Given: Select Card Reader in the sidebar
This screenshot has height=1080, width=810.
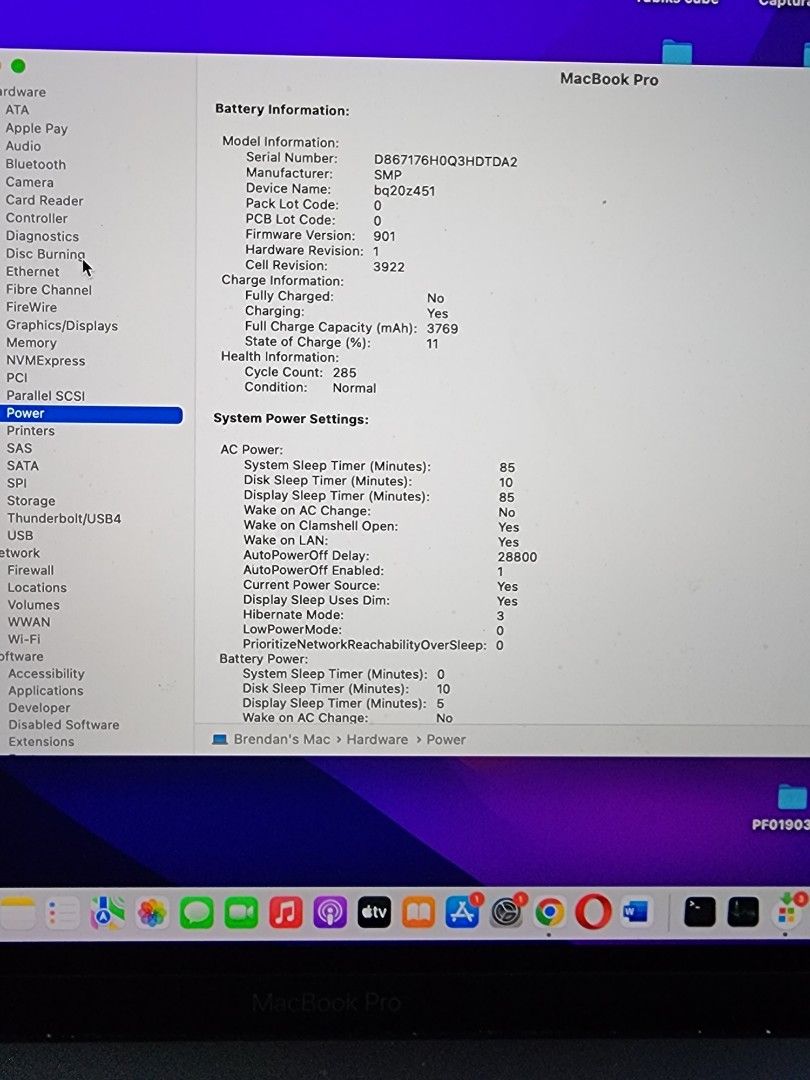Looking at the screenshot, I should tap(44, 200).
